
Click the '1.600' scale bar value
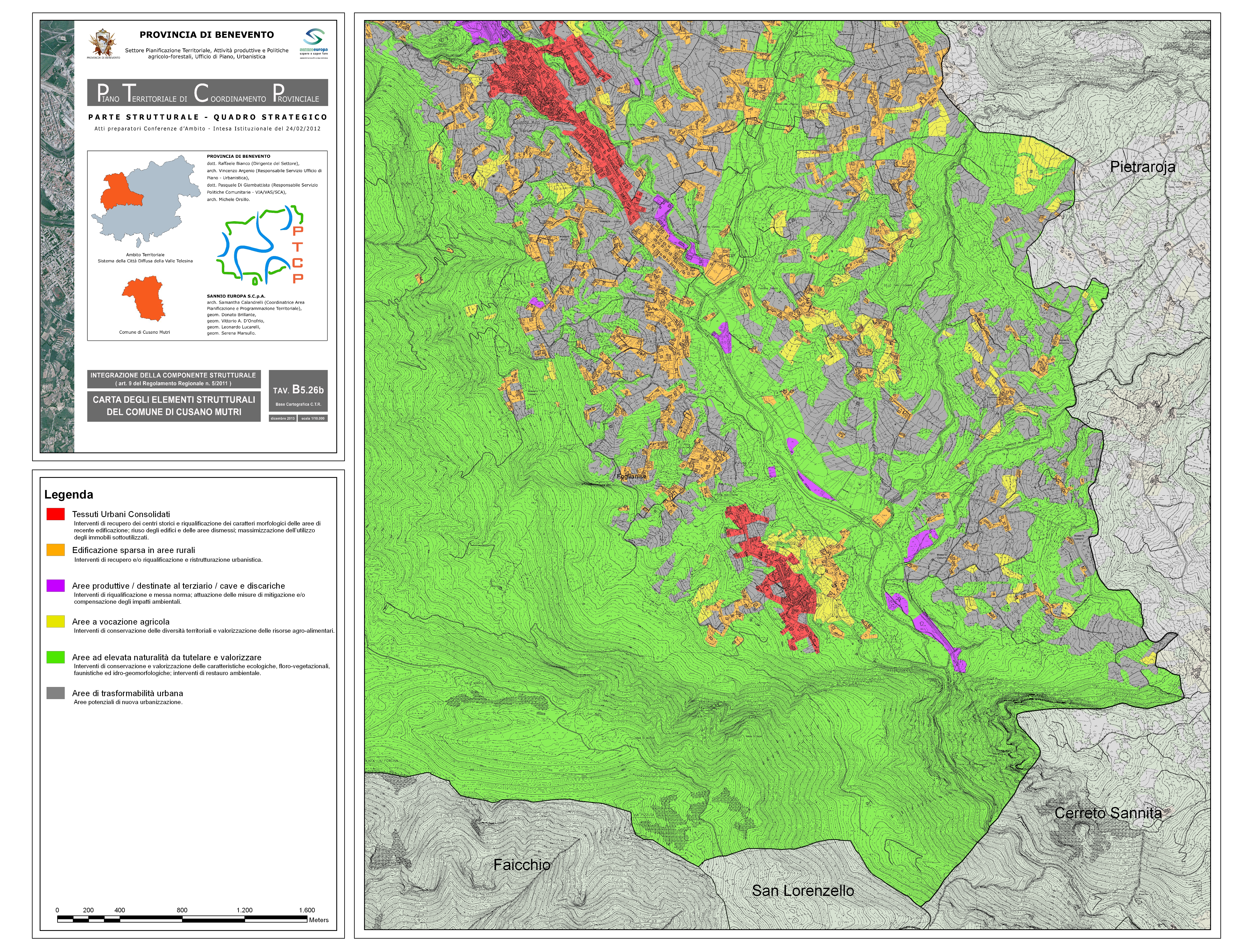307,910
